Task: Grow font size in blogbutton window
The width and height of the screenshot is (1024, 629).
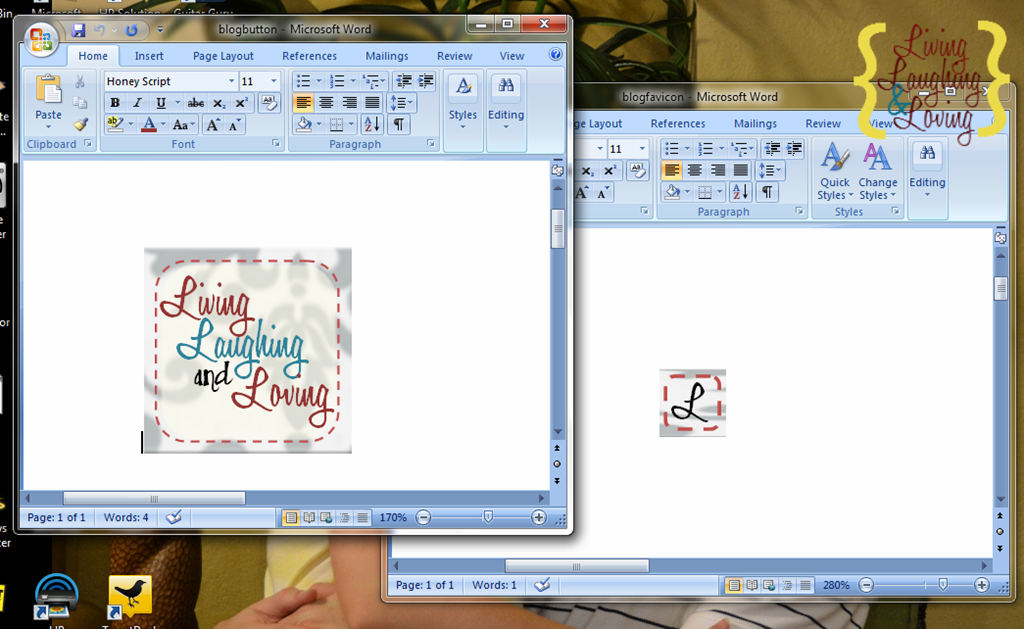Action: click(213, 125)
